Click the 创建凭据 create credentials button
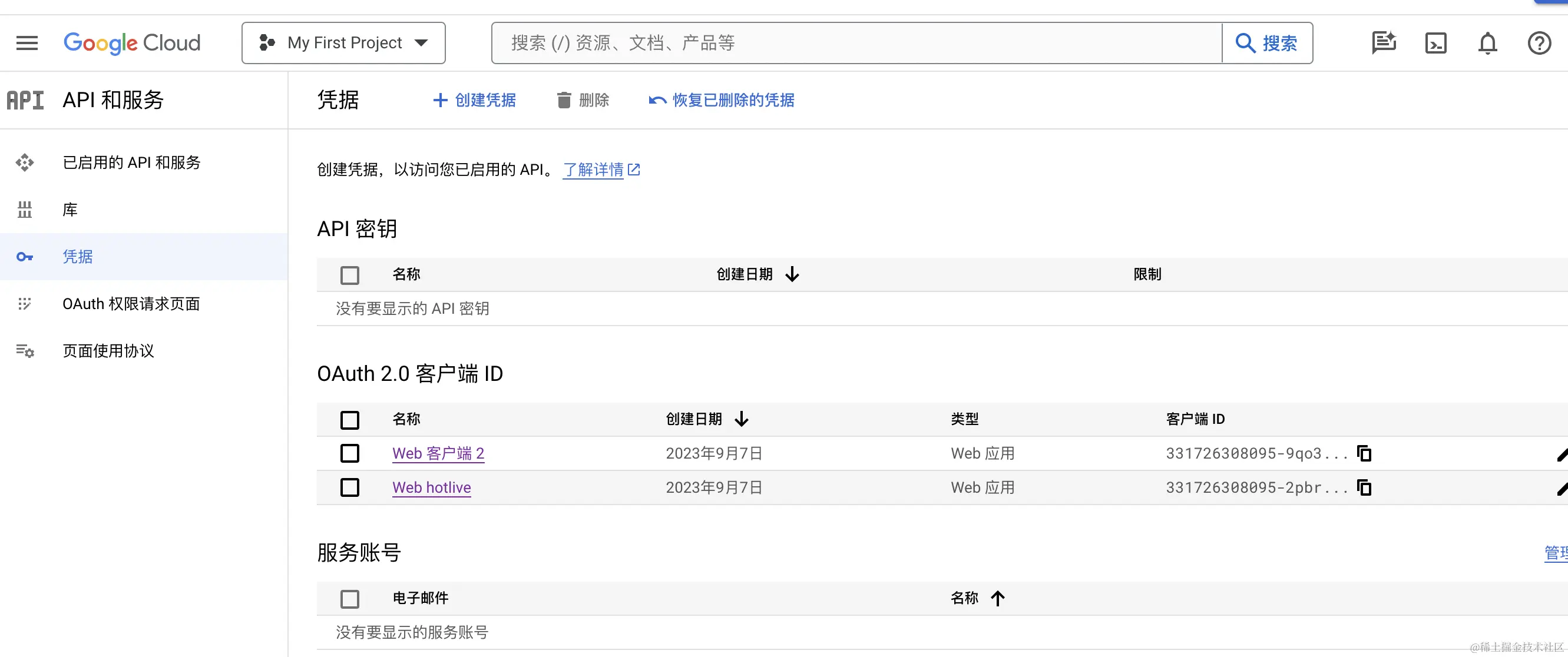 click(x=474, y=100)
